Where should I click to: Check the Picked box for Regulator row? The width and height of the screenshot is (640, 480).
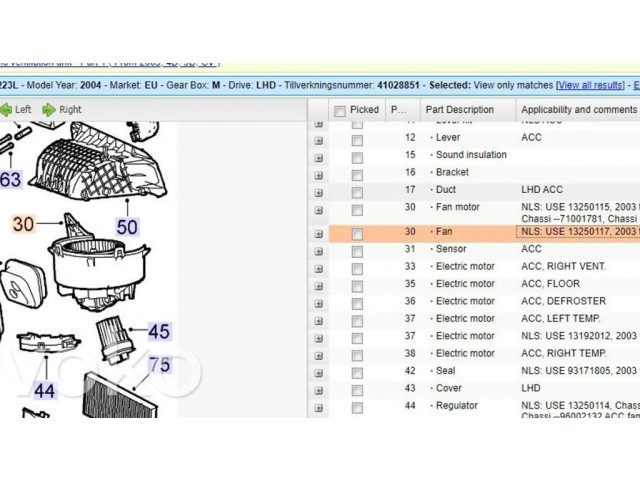(x=357, y=407)
